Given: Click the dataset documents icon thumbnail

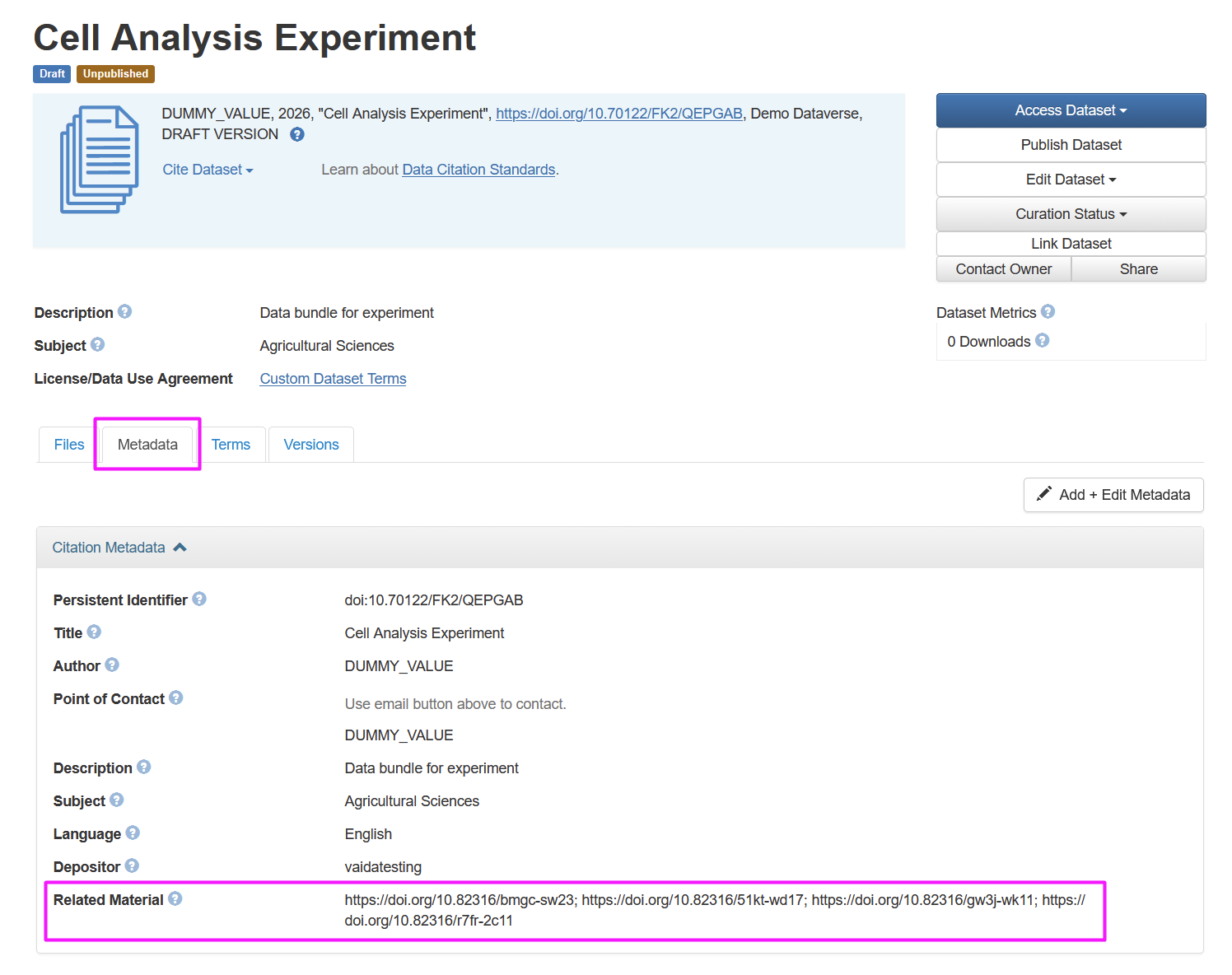Looking at the screenshot, I should [99, 160].
